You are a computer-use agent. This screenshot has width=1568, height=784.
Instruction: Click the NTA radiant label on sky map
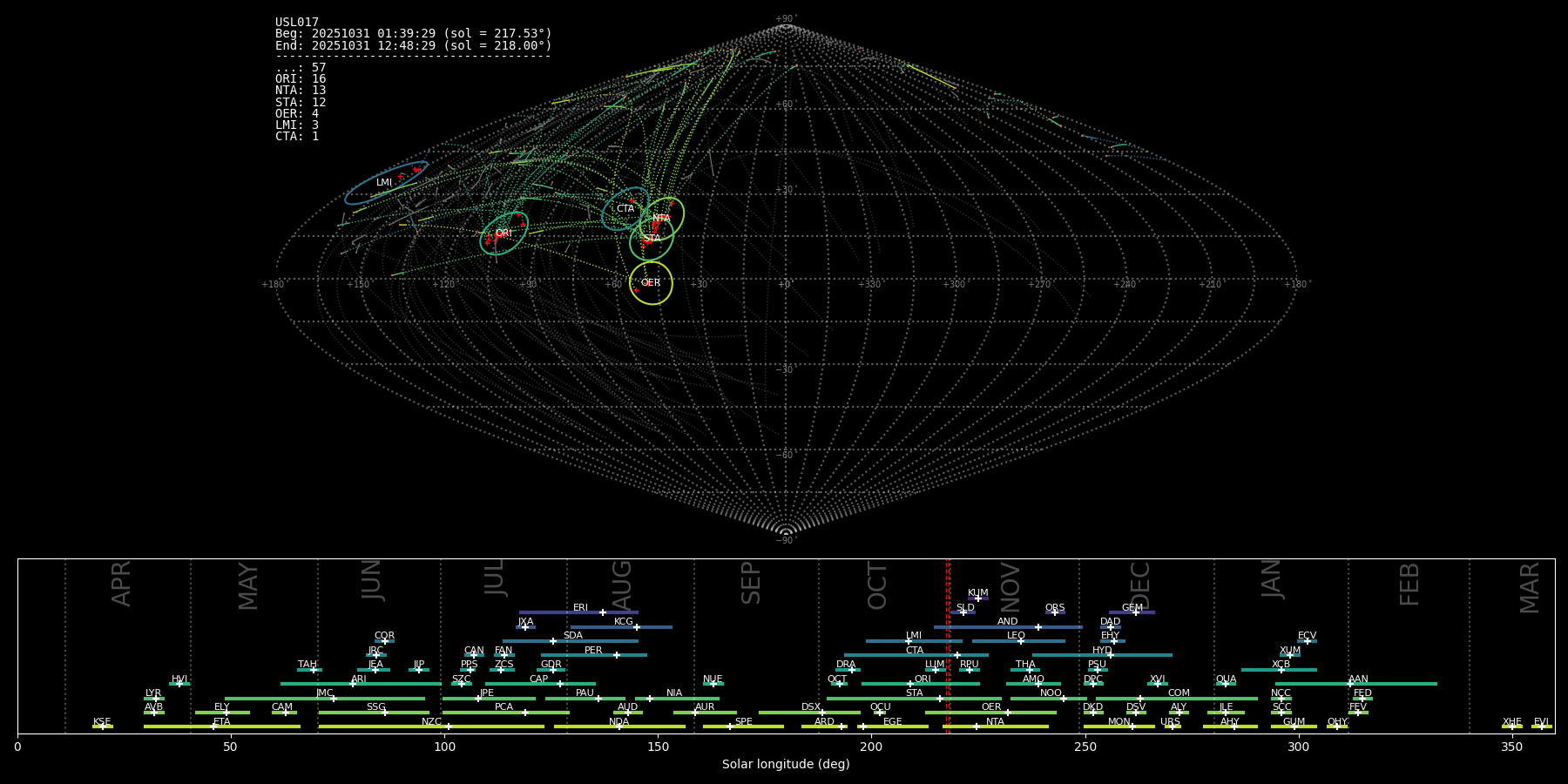(661, 218)
